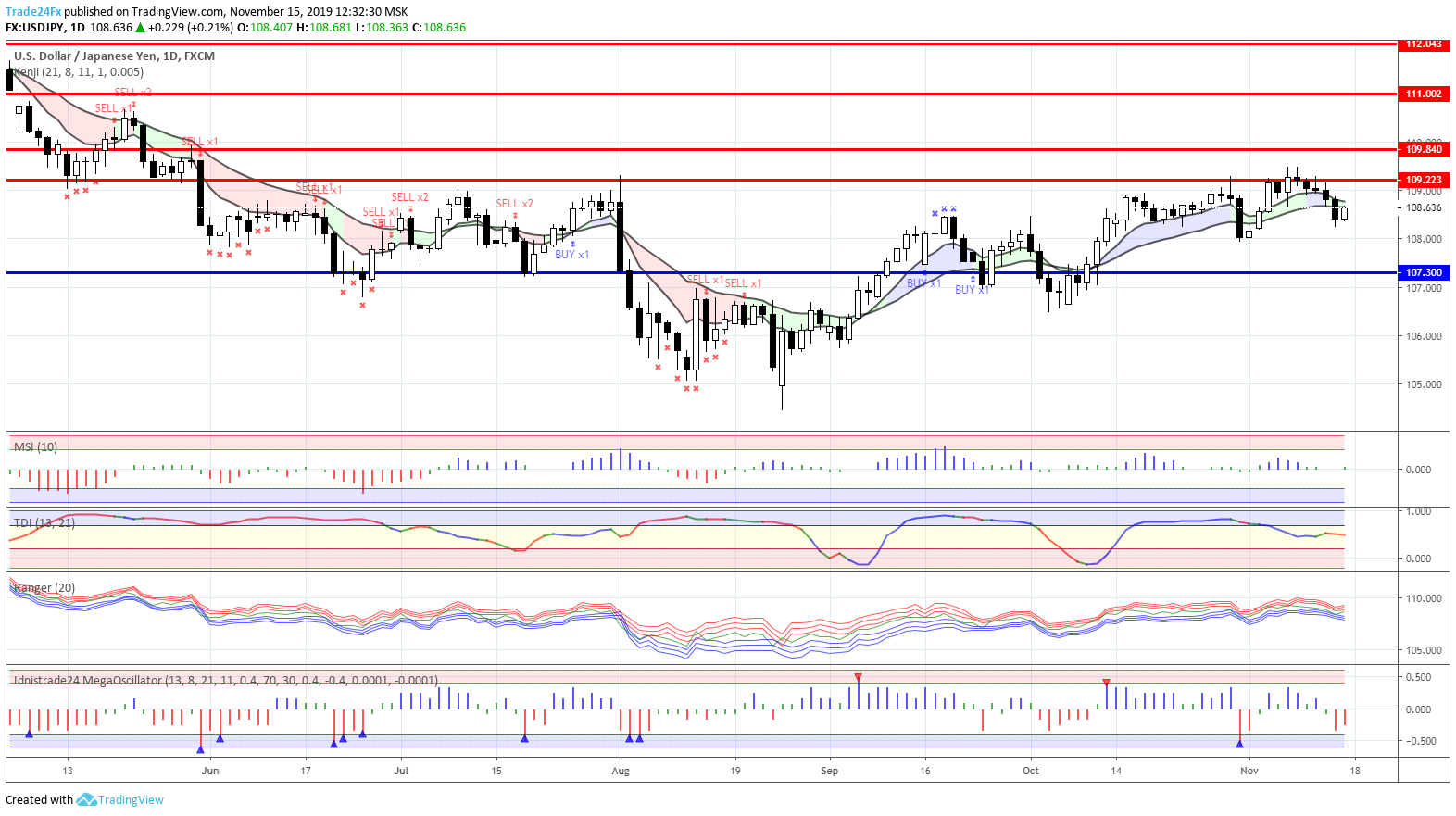Open the Ranger (20) indicator label

[44, 588]
